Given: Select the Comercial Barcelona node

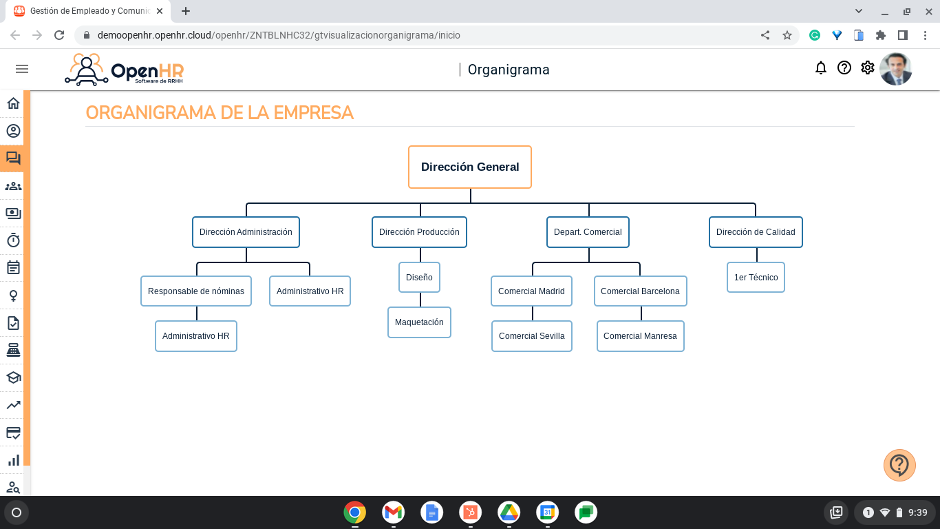Looking at the screenshot, I should (x=640, y=291).
